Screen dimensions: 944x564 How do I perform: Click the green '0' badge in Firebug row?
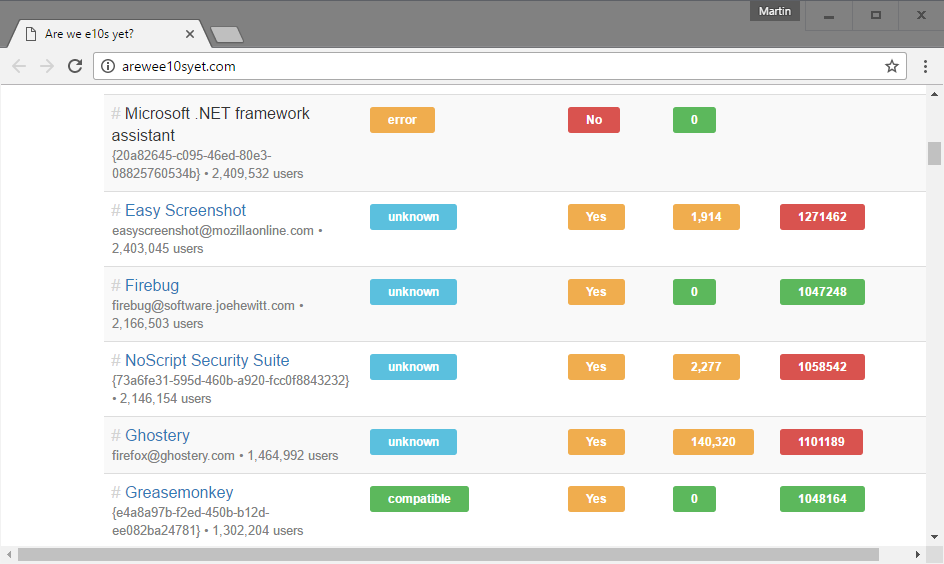[x=694, y=292]
